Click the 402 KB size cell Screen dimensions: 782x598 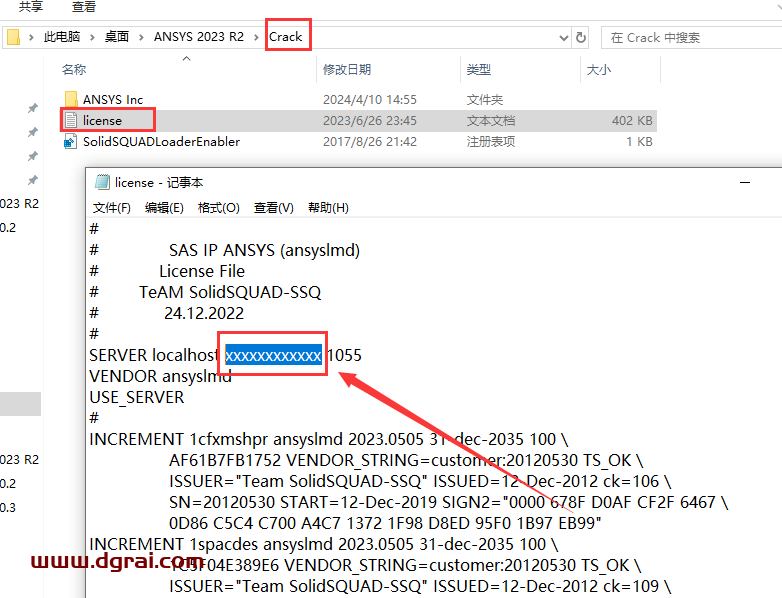point(632,121)
